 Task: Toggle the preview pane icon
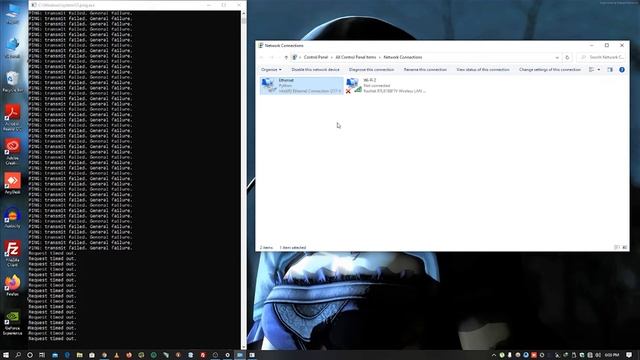pos(610,70)
